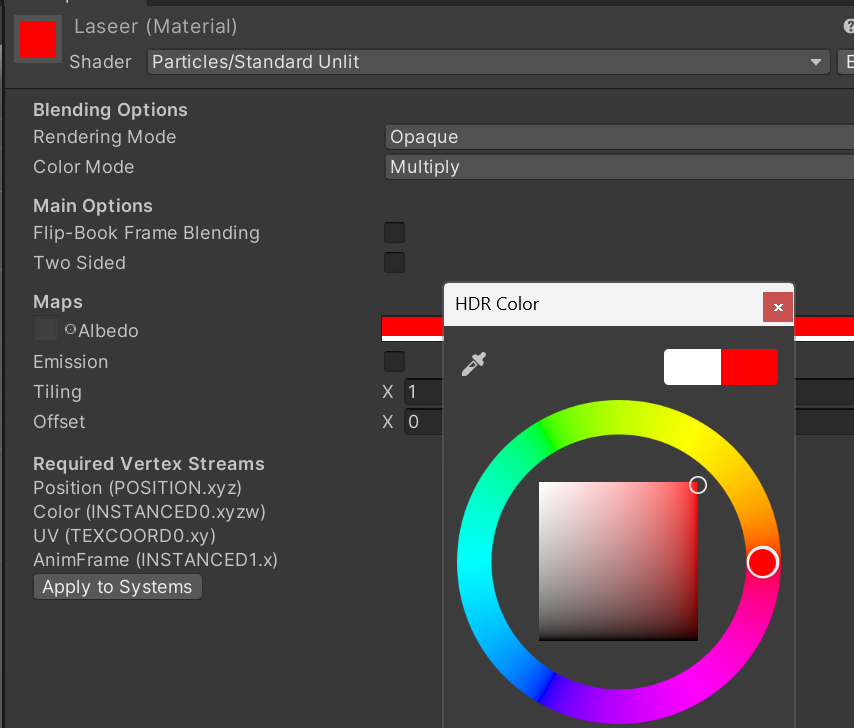This screenshot has height=728, width=854.
Task: Click the AnimFrame (INSTANCED1.x) text
Action: (x=155, y=560)
